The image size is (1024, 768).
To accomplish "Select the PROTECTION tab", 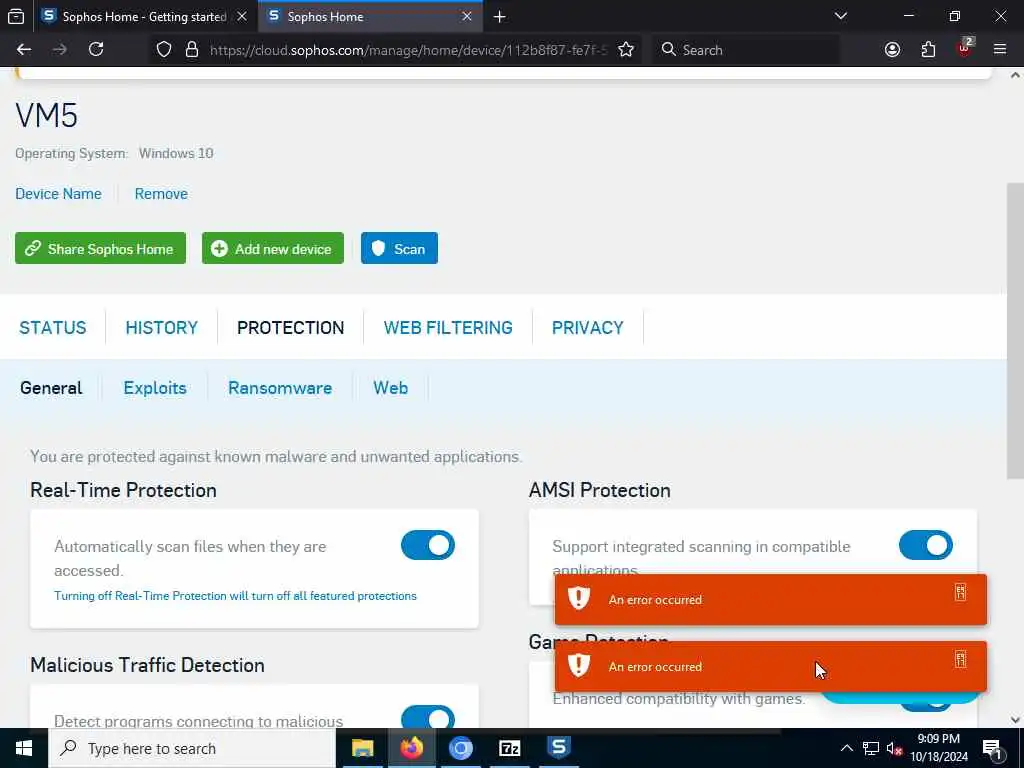I will coord(291,327).
